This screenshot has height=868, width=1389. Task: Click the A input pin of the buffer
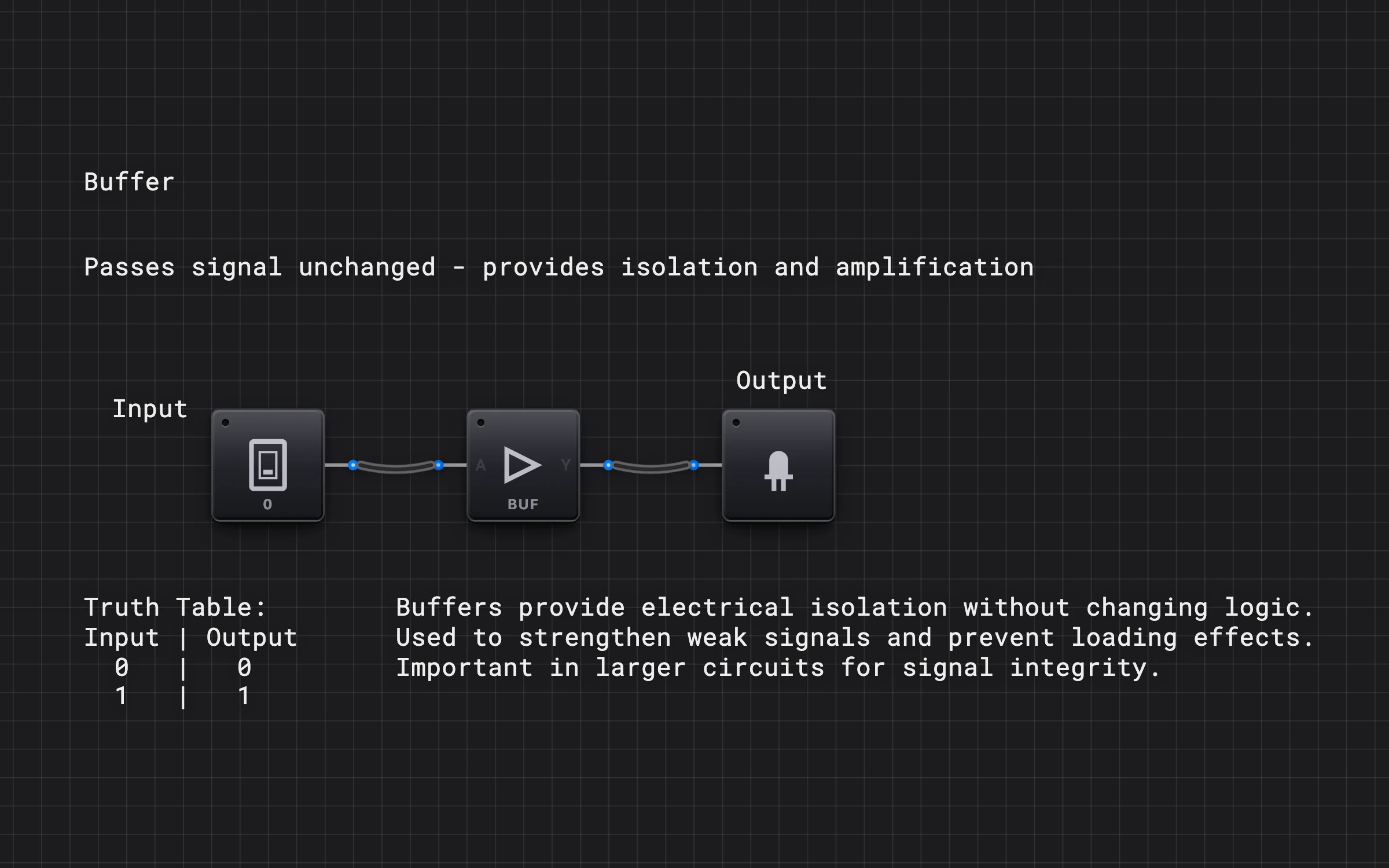pos(480,465)
